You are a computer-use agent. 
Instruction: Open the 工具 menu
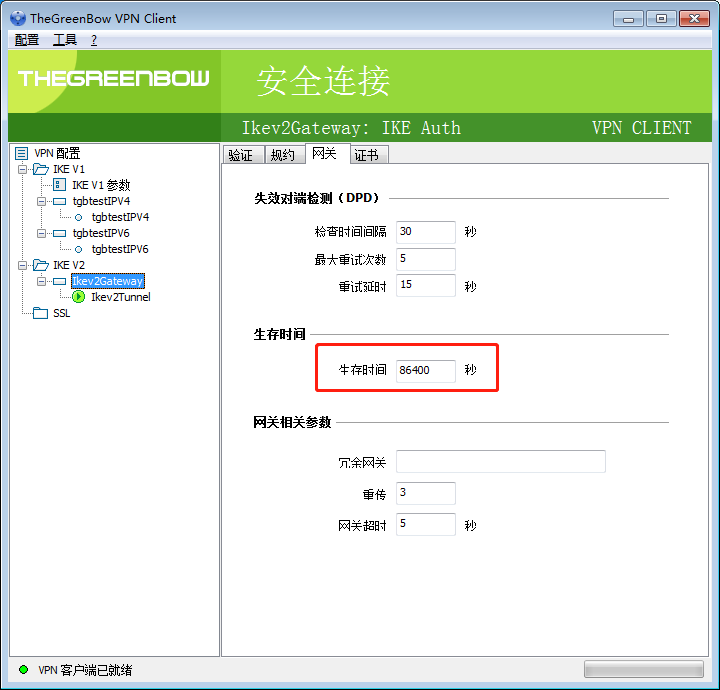coord(65,40)
